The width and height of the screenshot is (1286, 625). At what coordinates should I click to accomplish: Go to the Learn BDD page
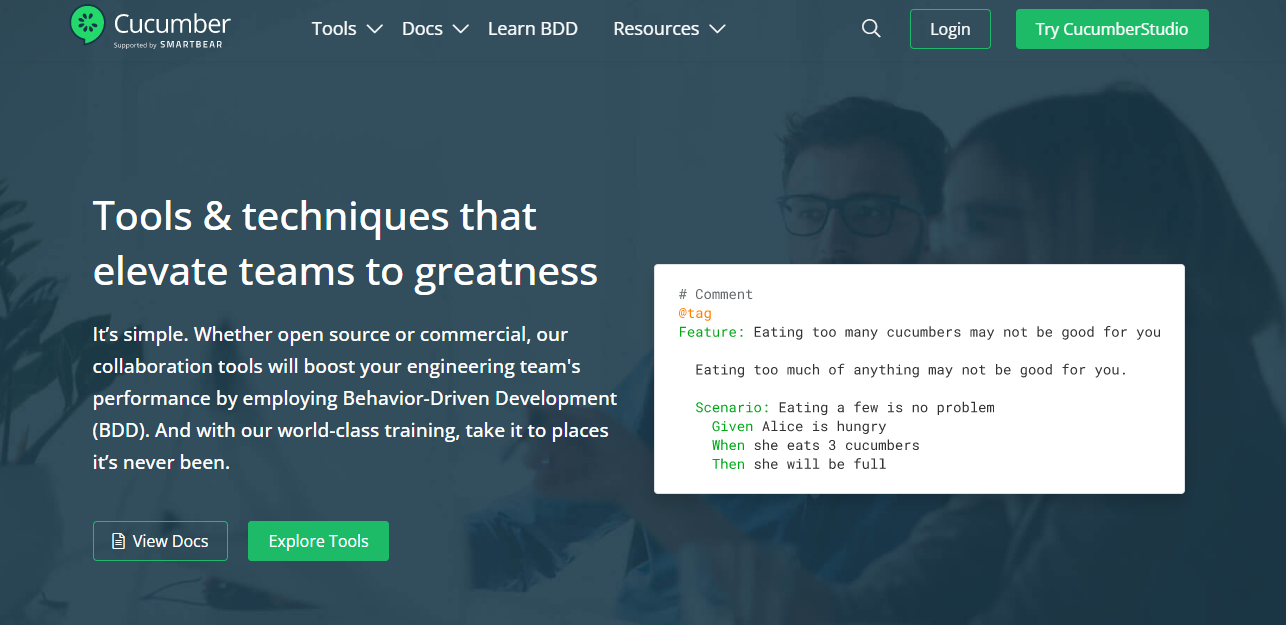(532, 29)
